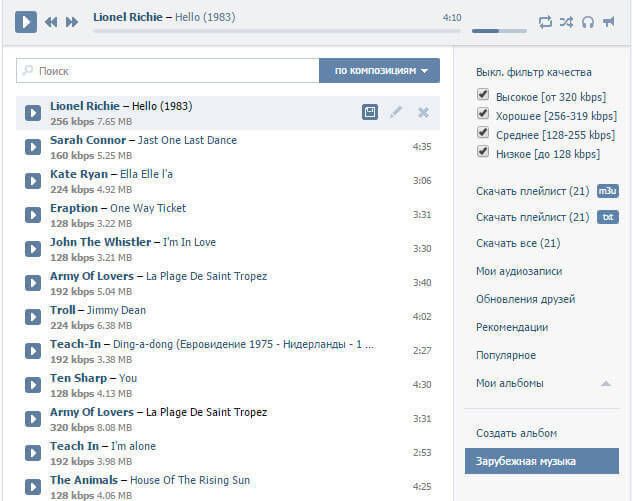Click the Teach-In artist name
633x501 pixels.
[x=75, y=344]
